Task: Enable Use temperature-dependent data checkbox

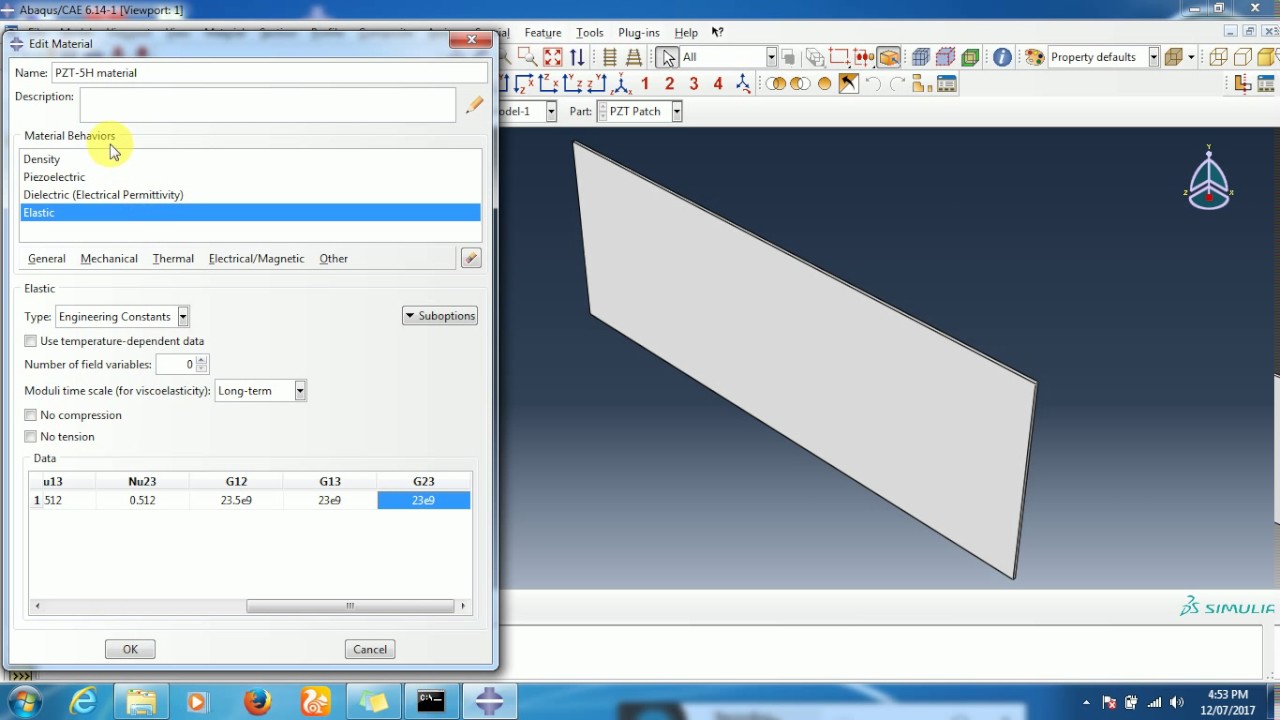Action: (x=30, y=341)
